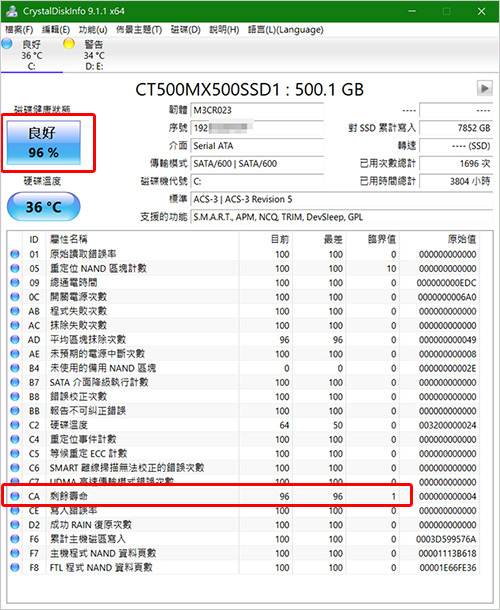The height and width of the screenshot is (610, 500).
Task: Click the status dot of row 09
Action: click(15, 282)
